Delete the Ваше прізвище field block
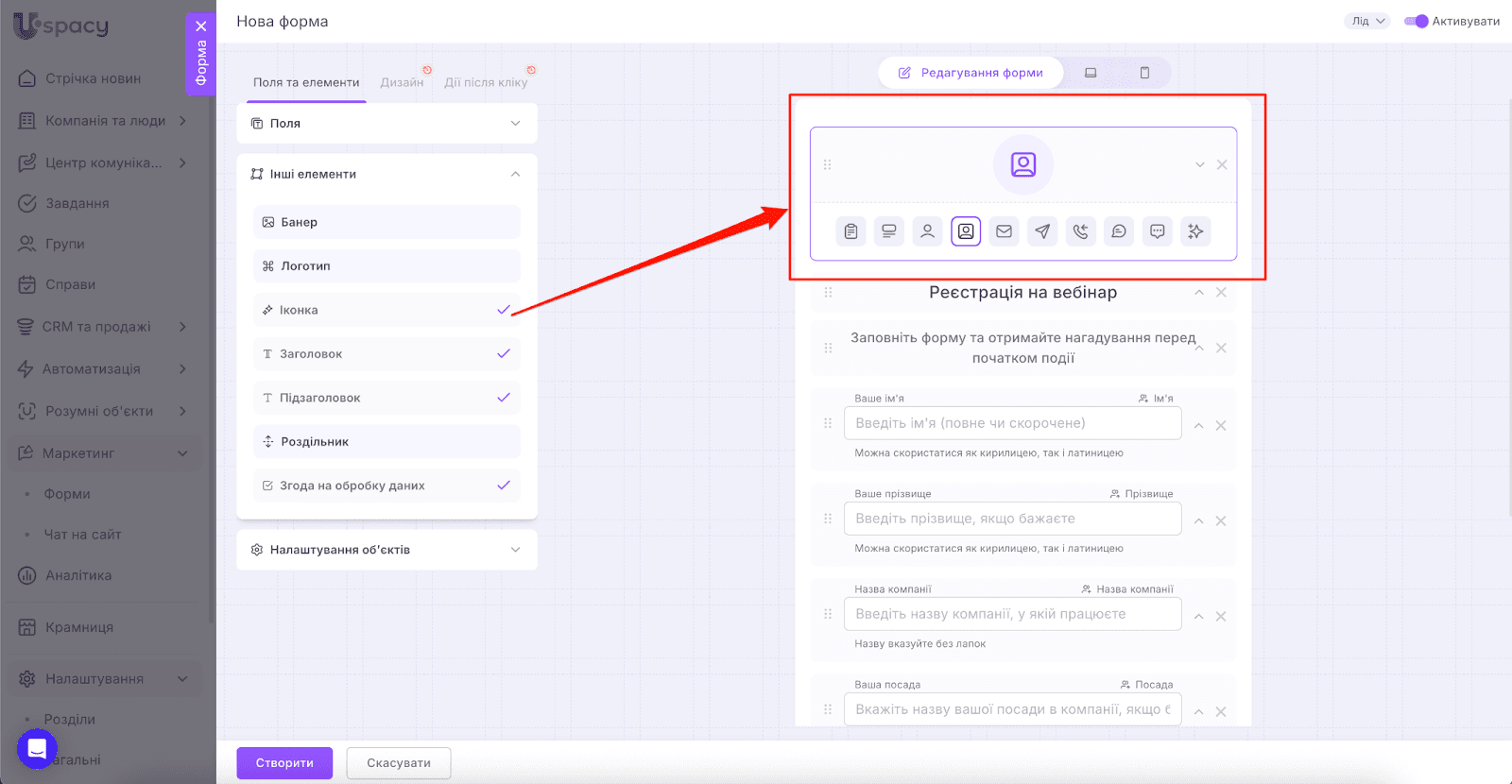 tap(1221, 521)
